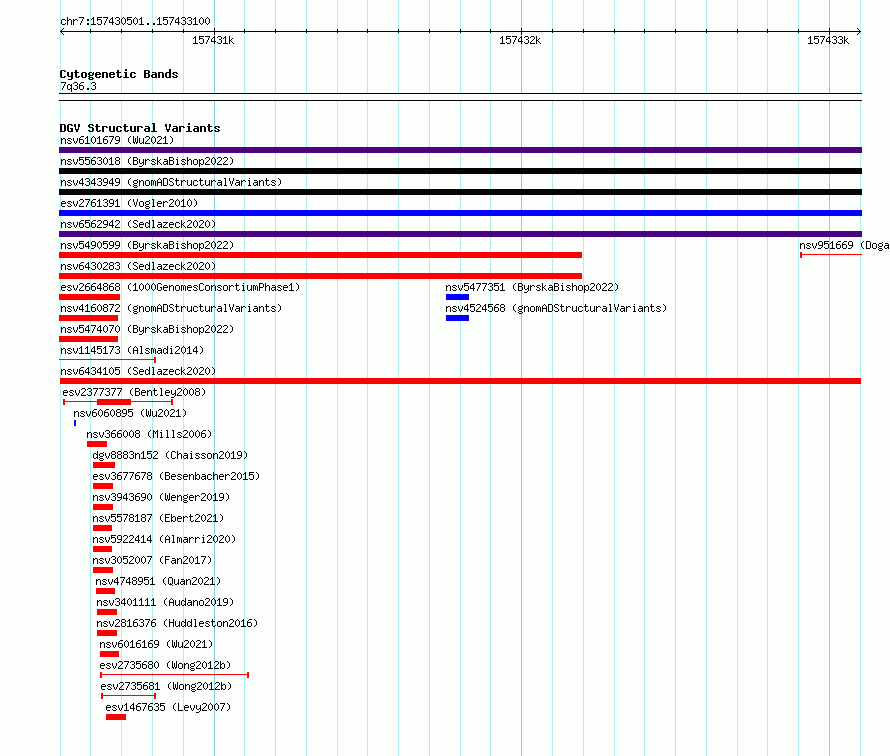Click the blue bar under nsv5477351

pyautogui.click(x=457, y=297)
